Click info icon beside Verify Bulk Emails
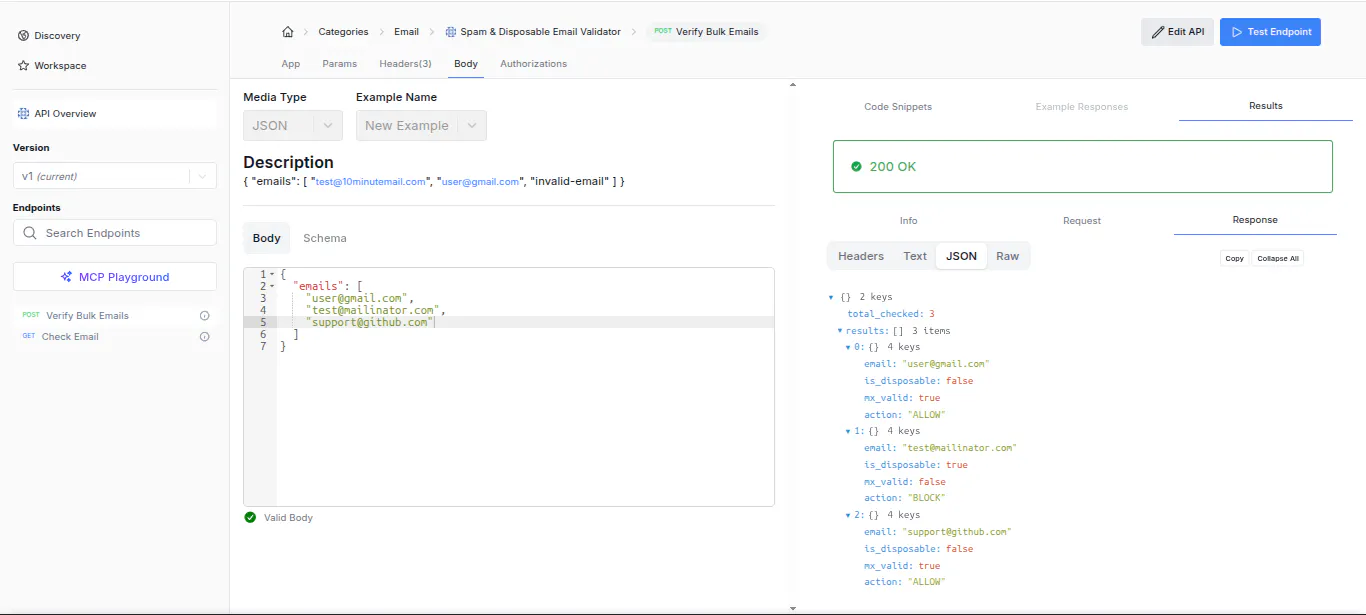Screen dimensions: 1366x615 (x=205, y=316)
